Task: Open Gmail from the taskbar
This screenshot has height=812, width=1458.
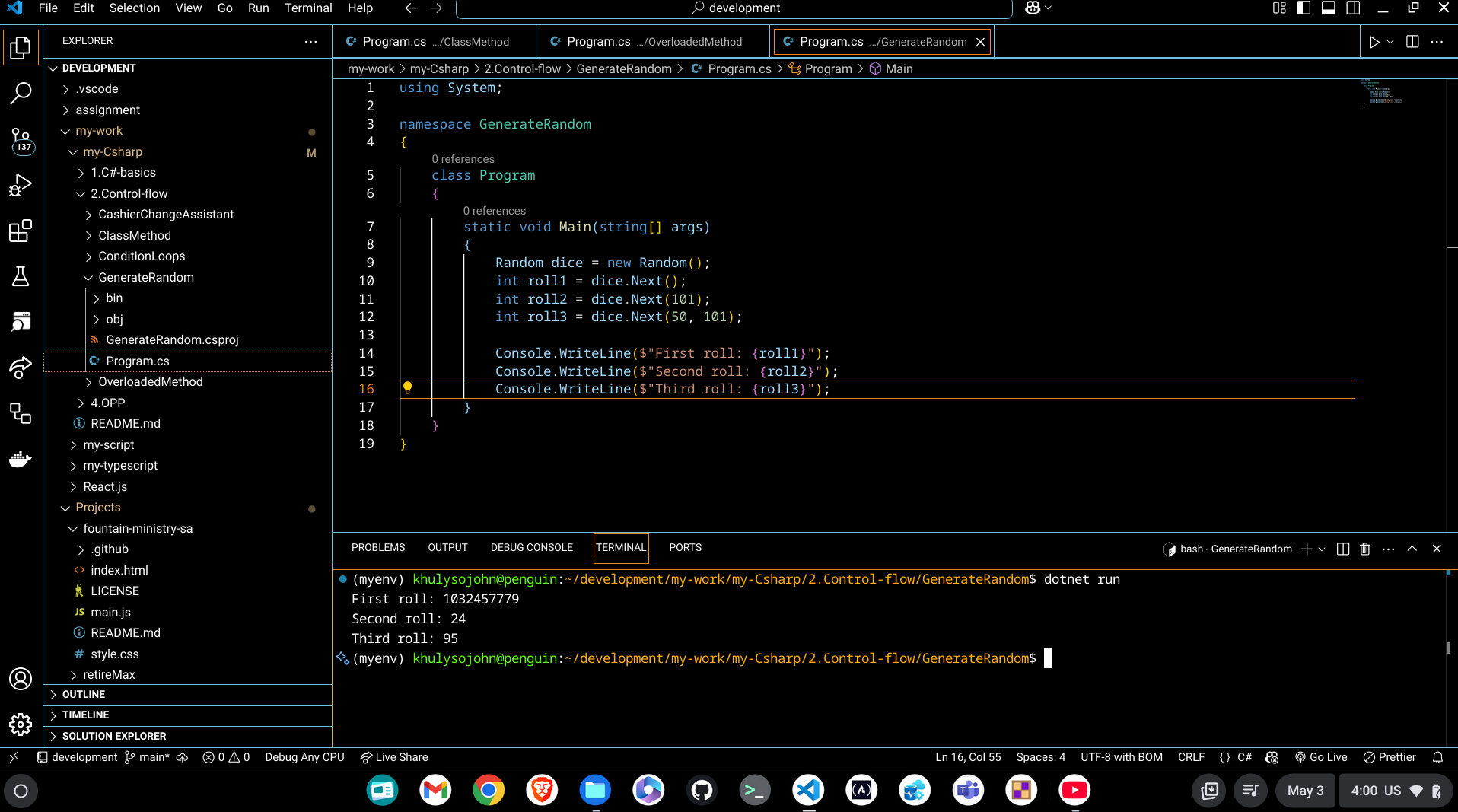Action: (435, 791)
